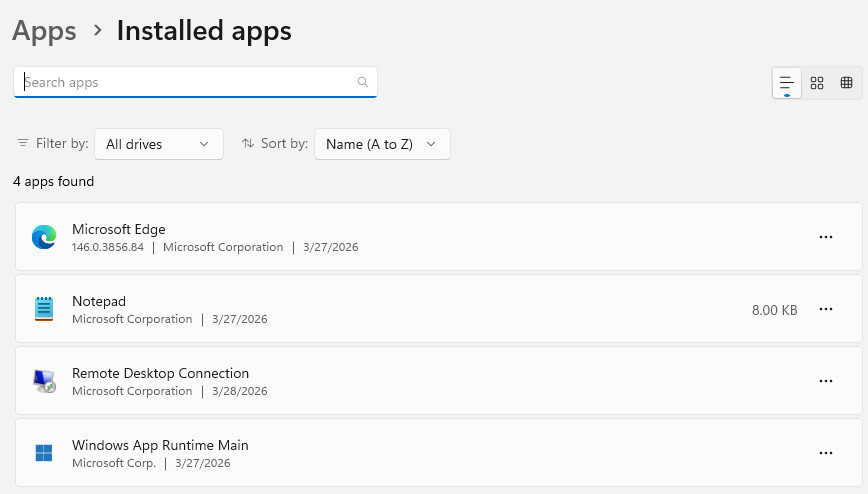This screenshot has width=868, height=494.
Task: Open Windows App Runtime Main options menu
Action: tap(825, 453)
